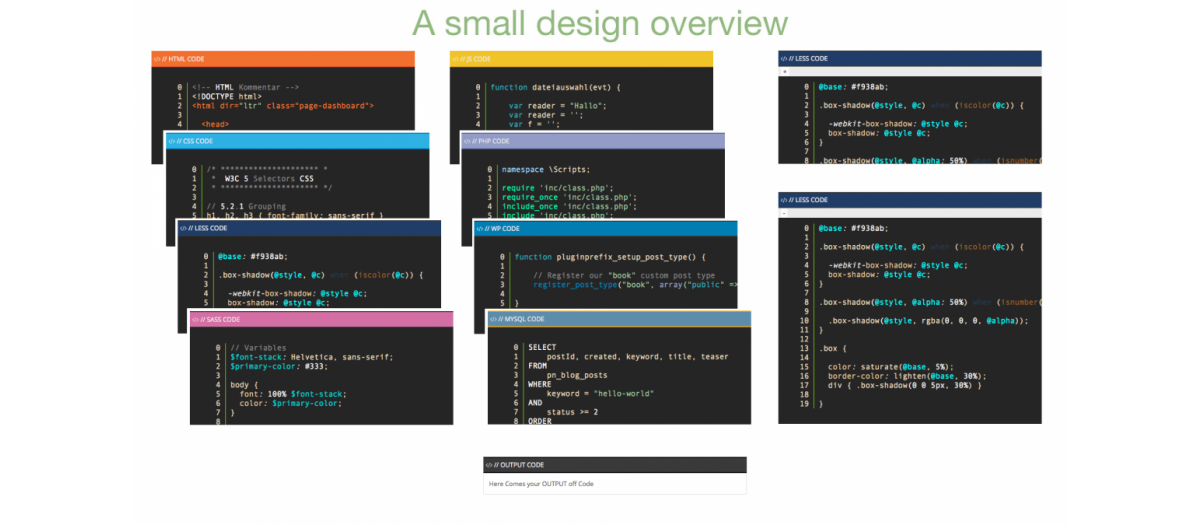Click 'Here Comes your OUTPUT off Code' text

541,484
